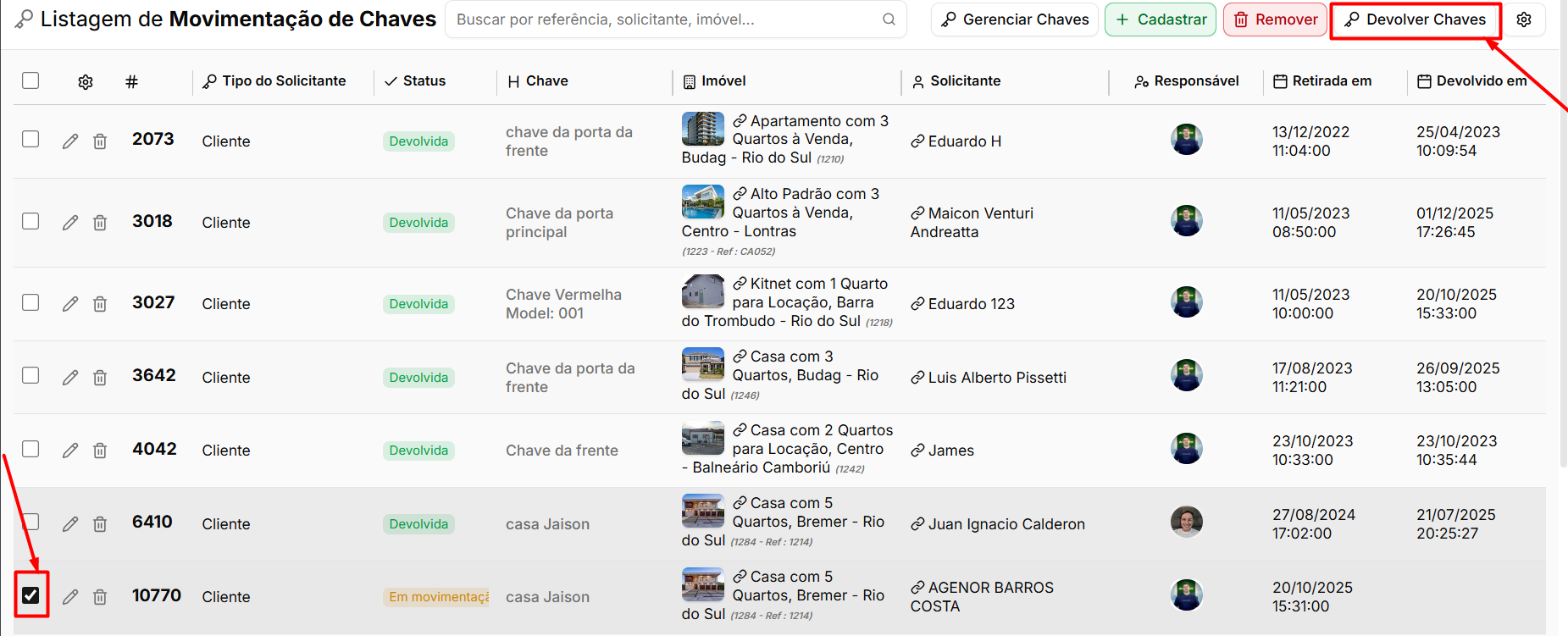1568x636 pixels.
Task: Delete record 3642 with the trash icon
Action: click(100, 378)
